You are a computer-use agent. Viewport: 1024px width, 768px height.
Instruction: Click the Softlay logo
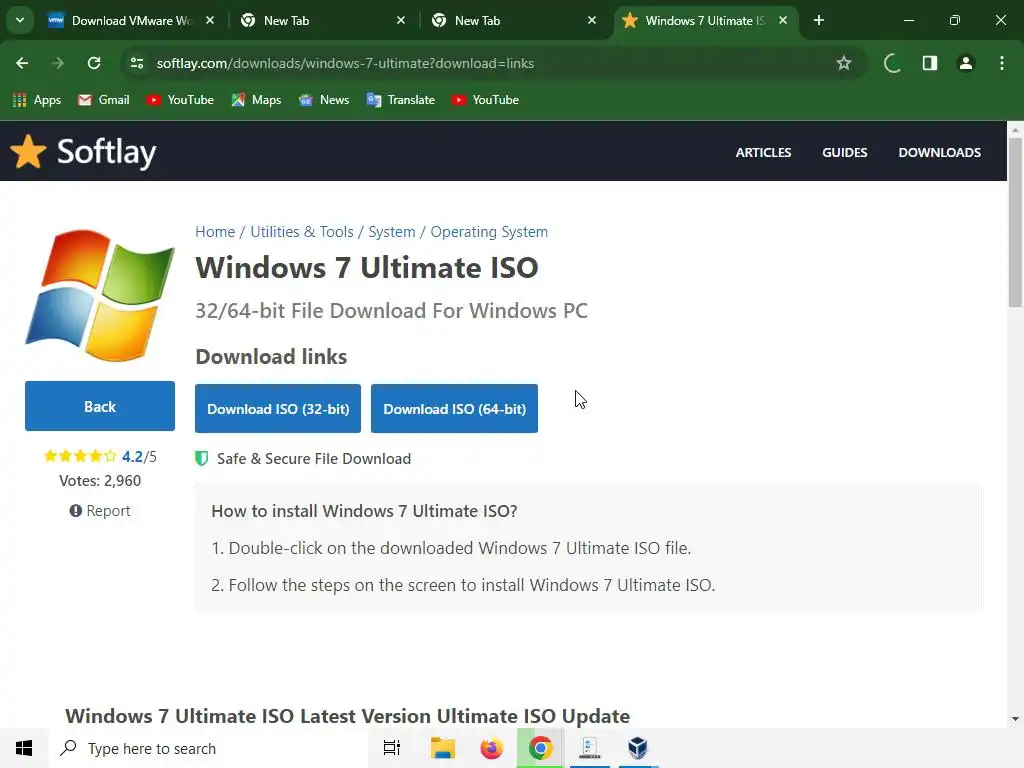(83, 152)
